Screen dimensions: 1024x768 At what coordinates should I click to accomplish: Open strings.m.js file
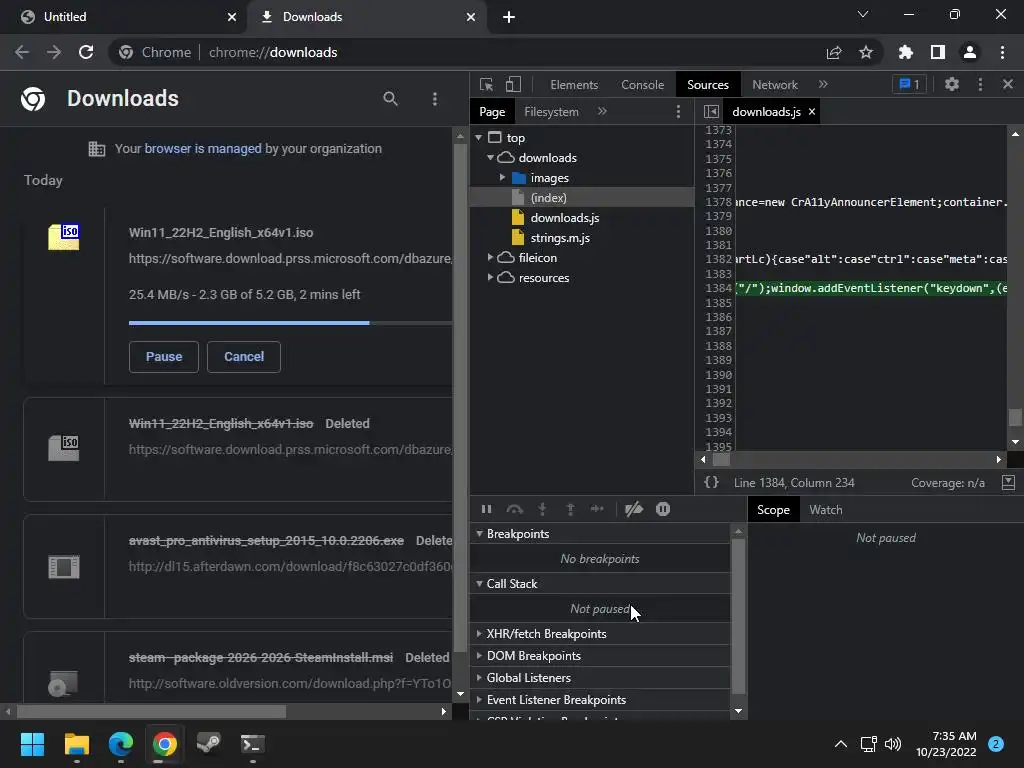tap(560, 238)
